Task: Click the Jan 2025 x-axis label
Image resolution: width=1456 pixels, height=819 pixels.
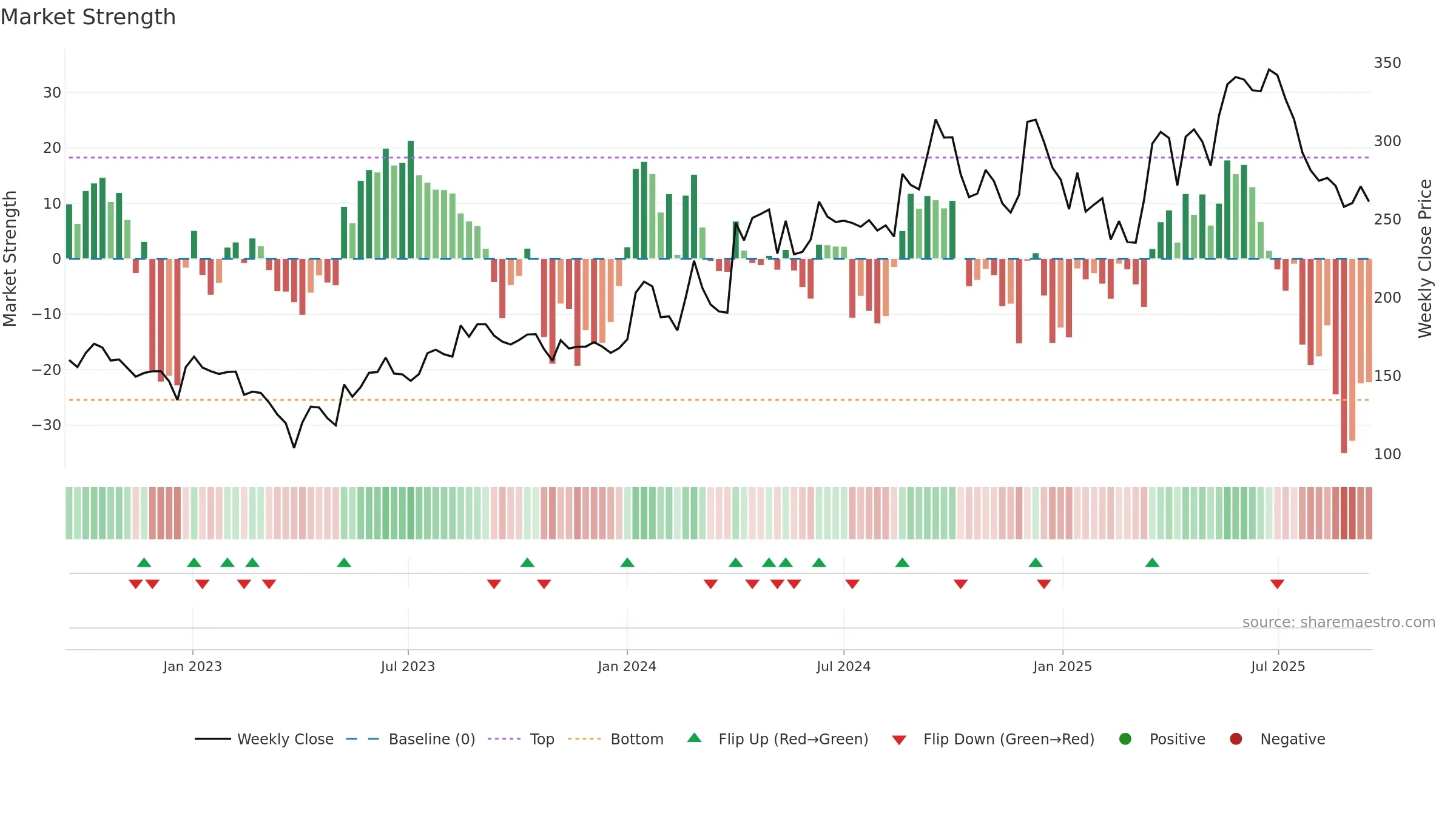Action: [1062, 666]
